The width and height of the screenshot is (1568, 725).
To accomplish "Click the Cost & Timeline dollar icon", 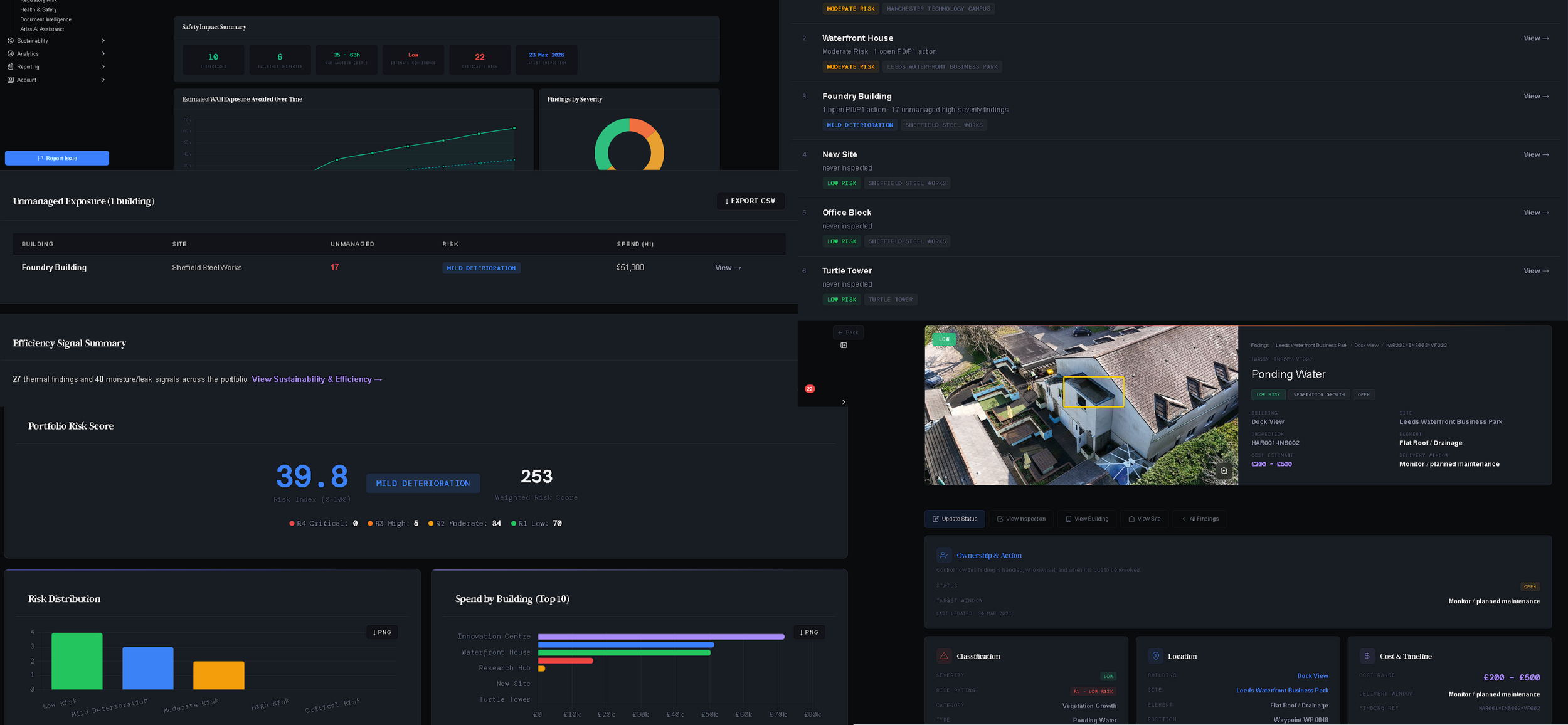I will click(x=1367, y=656).
